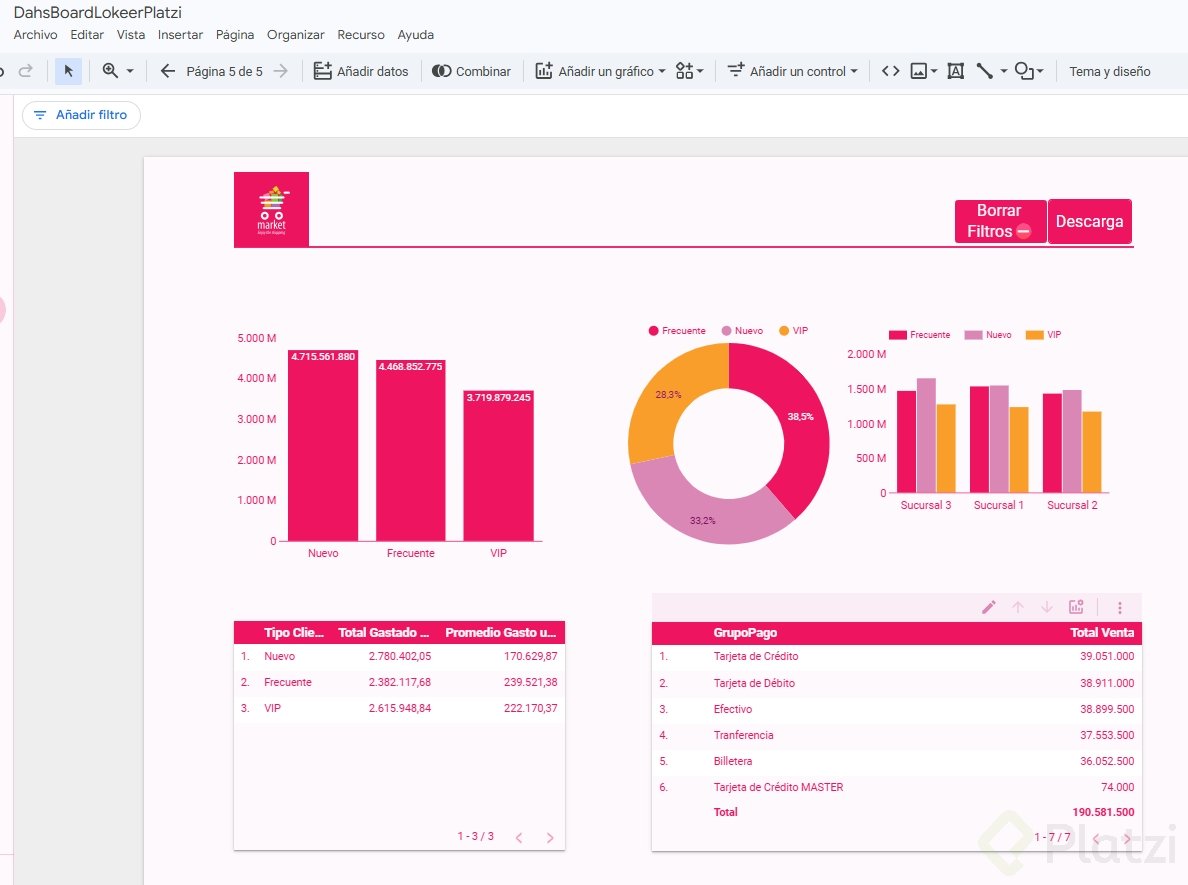Open the Archivo menu
This screenshot has height=885, width=1188.
[x=36, y=35]
